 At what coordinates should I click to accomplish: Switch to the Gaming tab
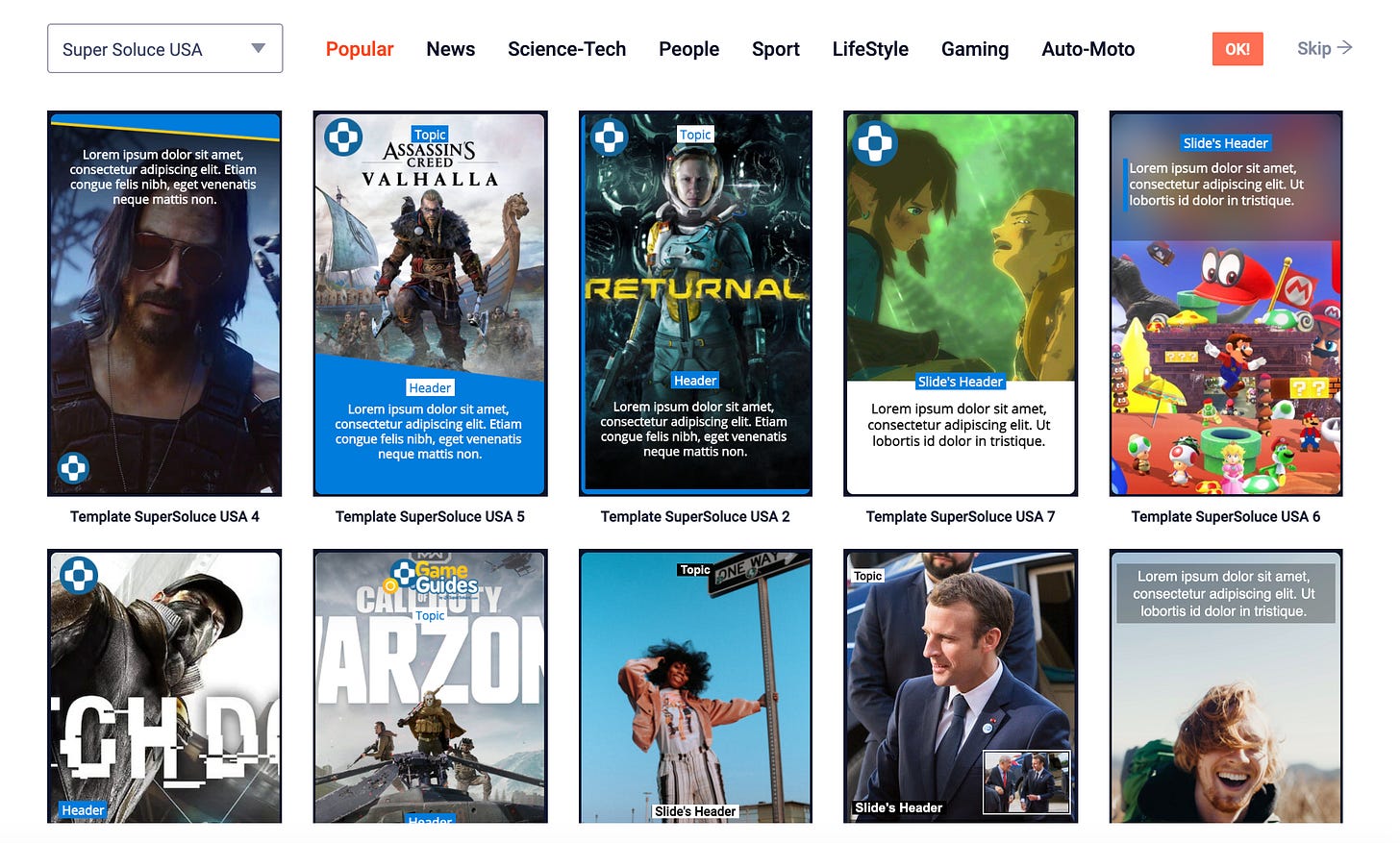coord(975,49)
